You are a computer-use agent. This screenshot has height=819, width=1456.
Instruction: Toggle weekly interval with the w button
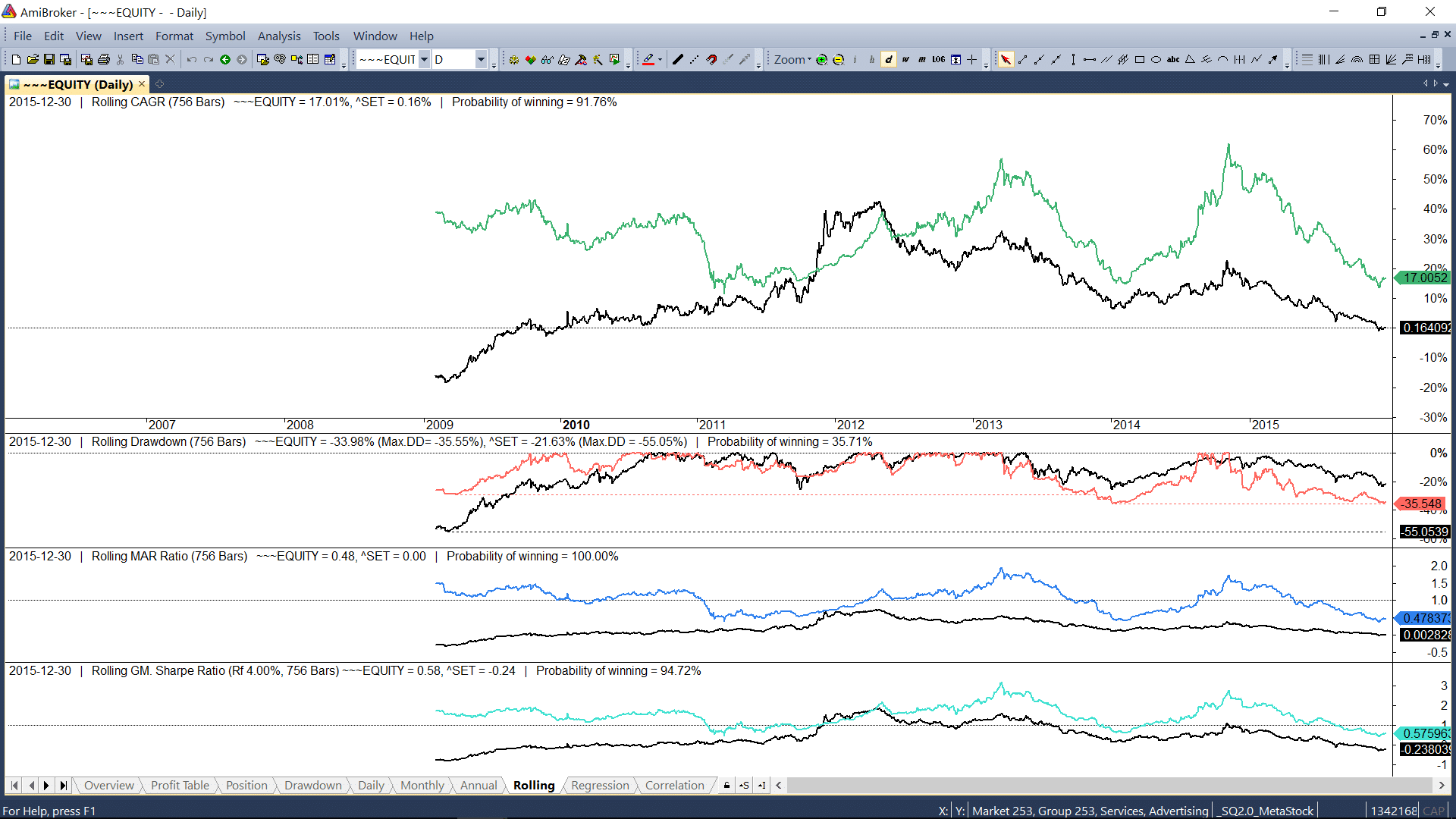point(905,60)
